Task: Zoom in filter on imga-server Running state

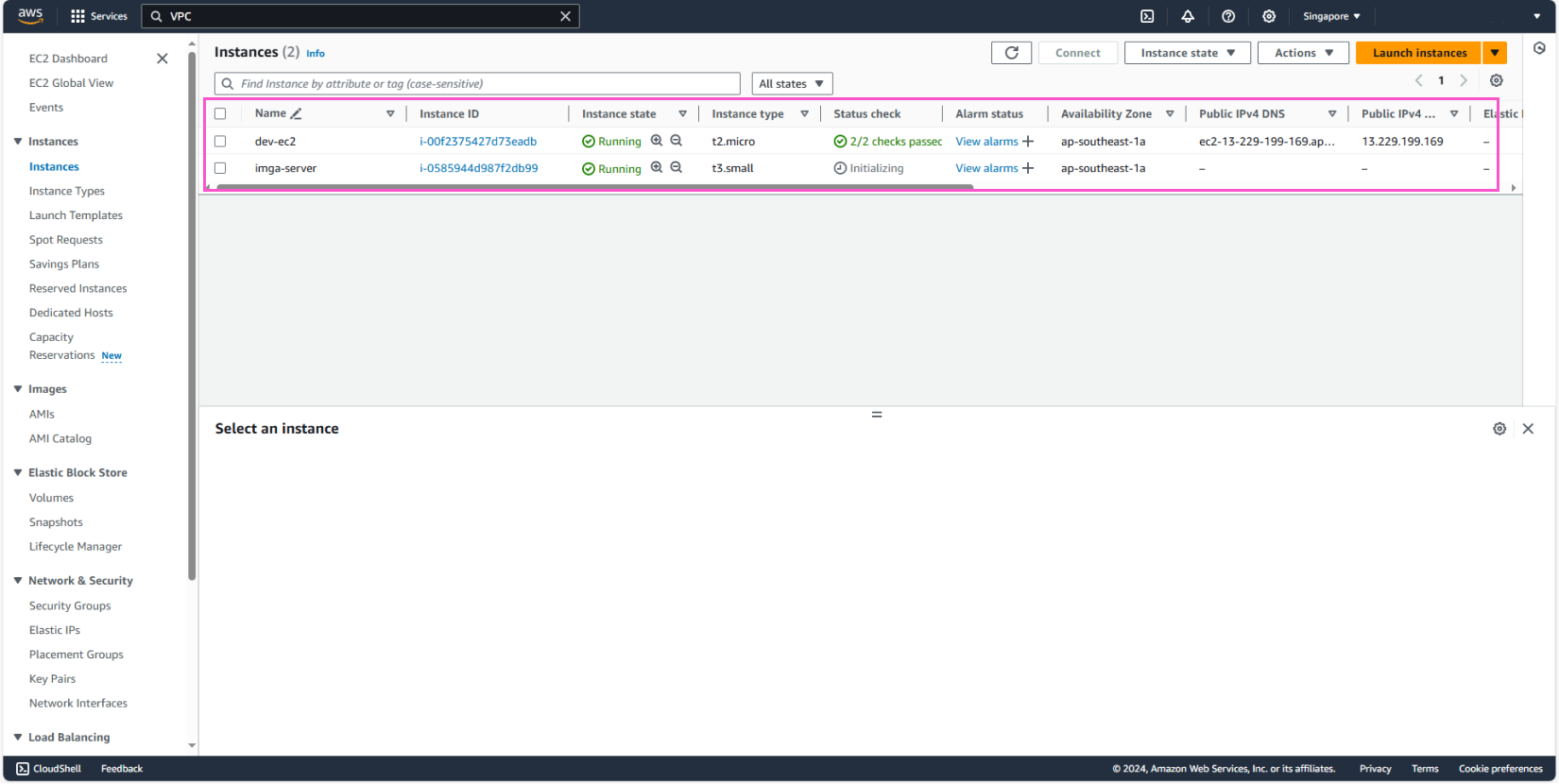Action: [x=657, y=167]
